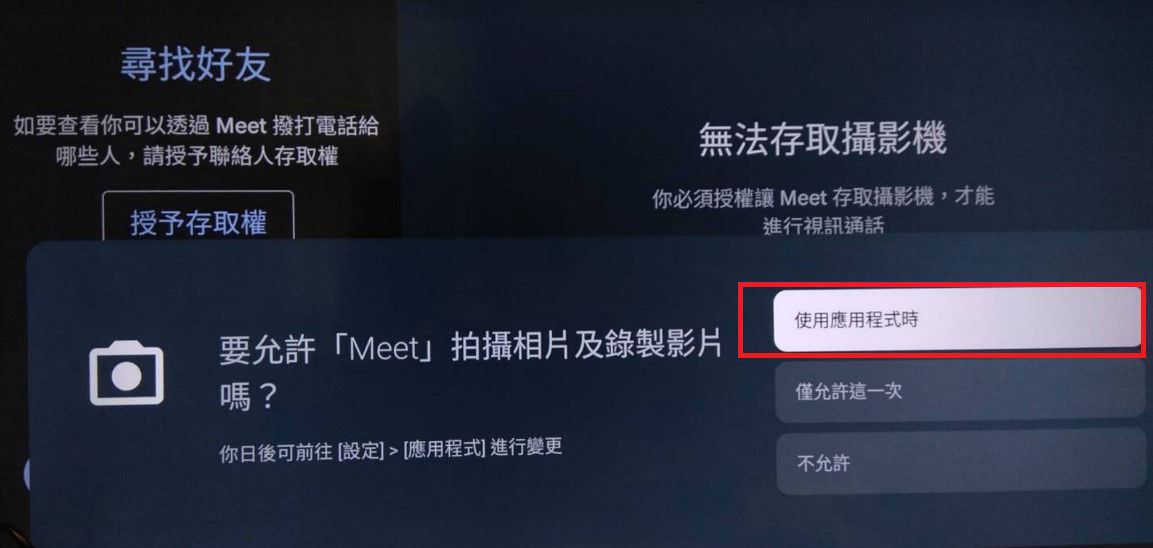Click the 要允許「Meet」拍攝相片及錄製影片嗎 question text
The height and width of the screenshot is (548, 1153).
(x=471, y=372)
